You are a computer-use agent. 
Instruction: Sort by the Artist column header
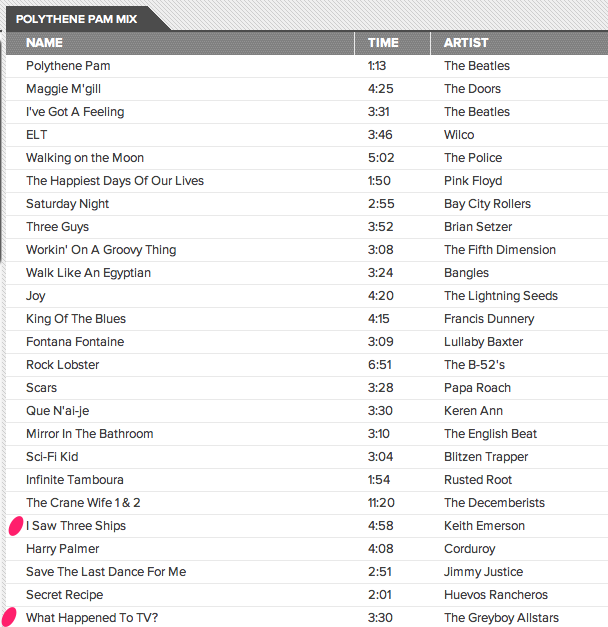click(466, 43)
